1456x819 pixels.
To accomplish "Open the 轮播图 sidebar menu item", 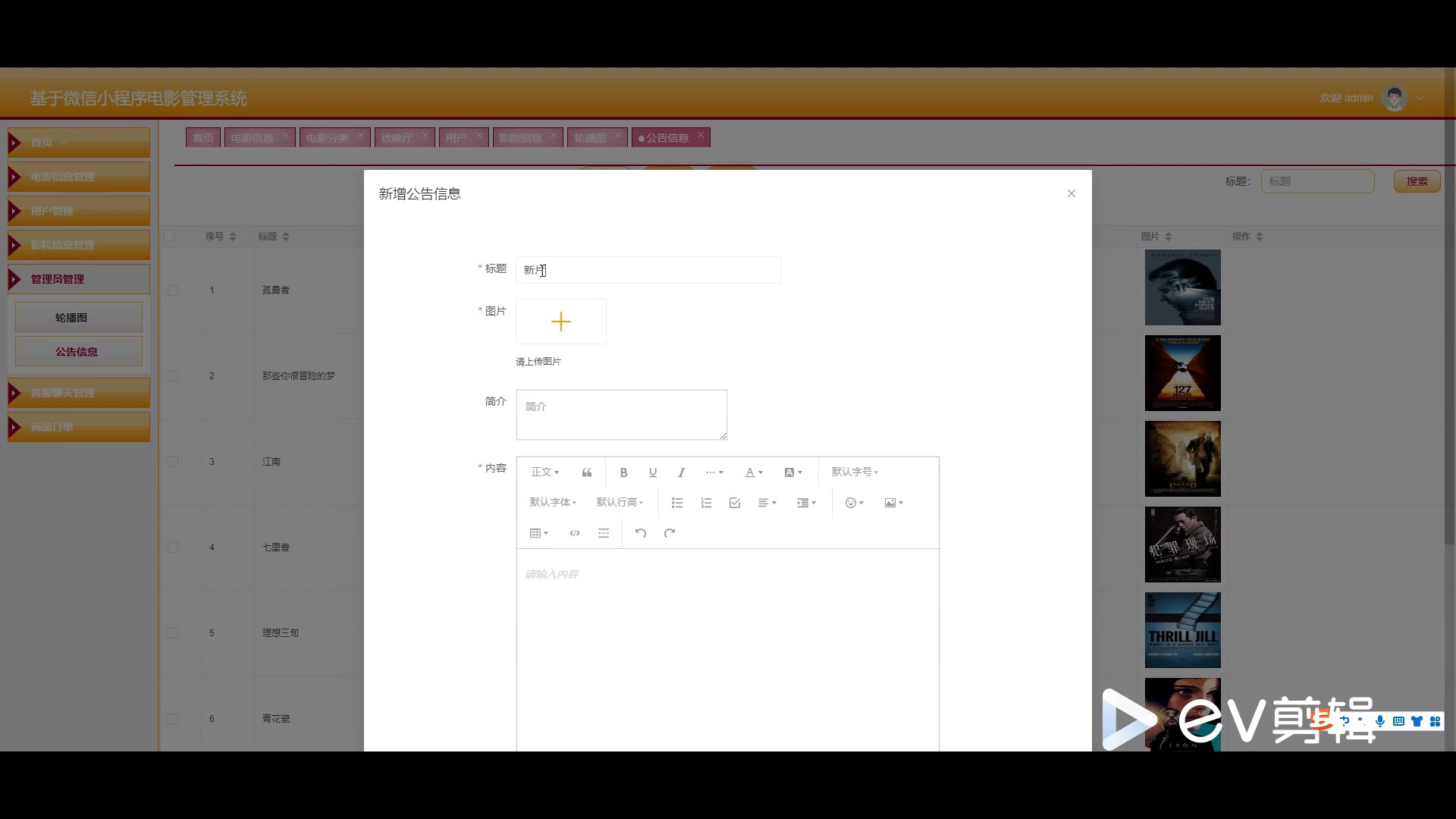I will pyautogui.click(x=71, y=318).
